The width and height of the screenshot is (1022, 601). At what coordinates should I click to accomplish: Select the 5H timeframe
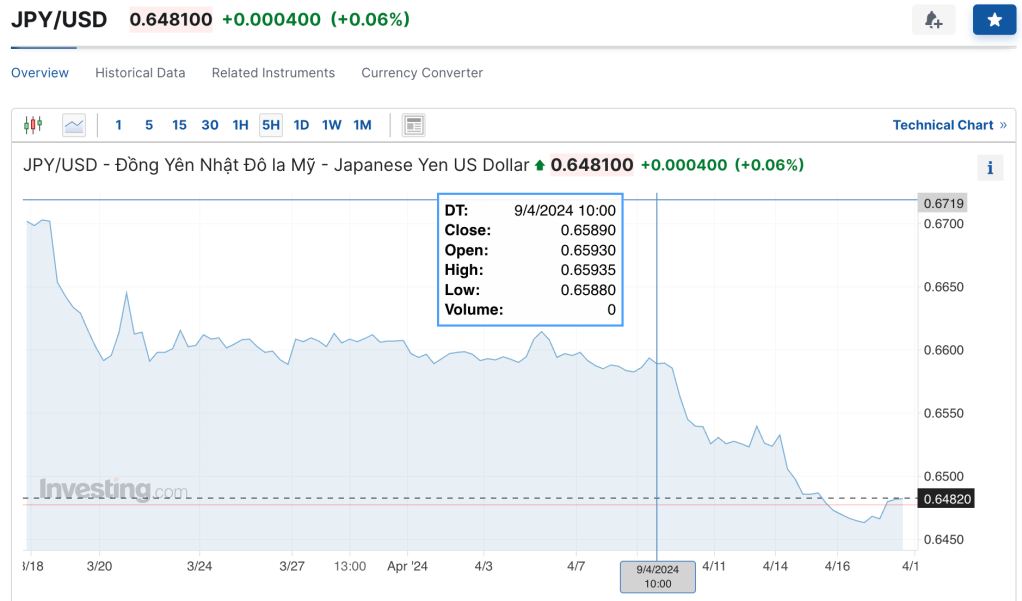270,125
